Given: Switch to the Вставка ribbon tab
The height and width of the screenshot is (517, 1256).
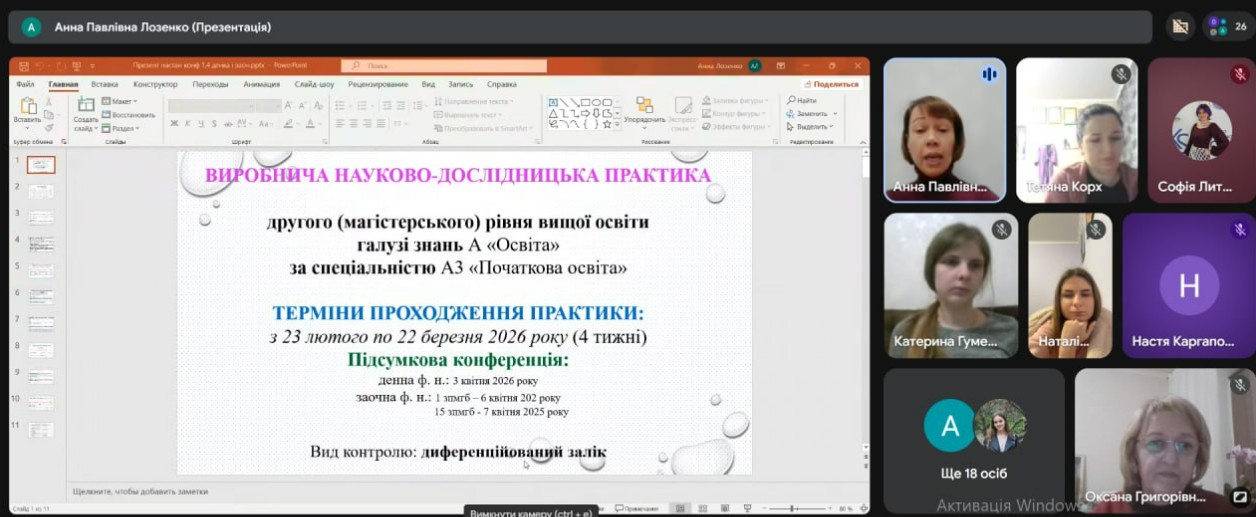Looking at the screenshot, I should click(x=104, y=84).
